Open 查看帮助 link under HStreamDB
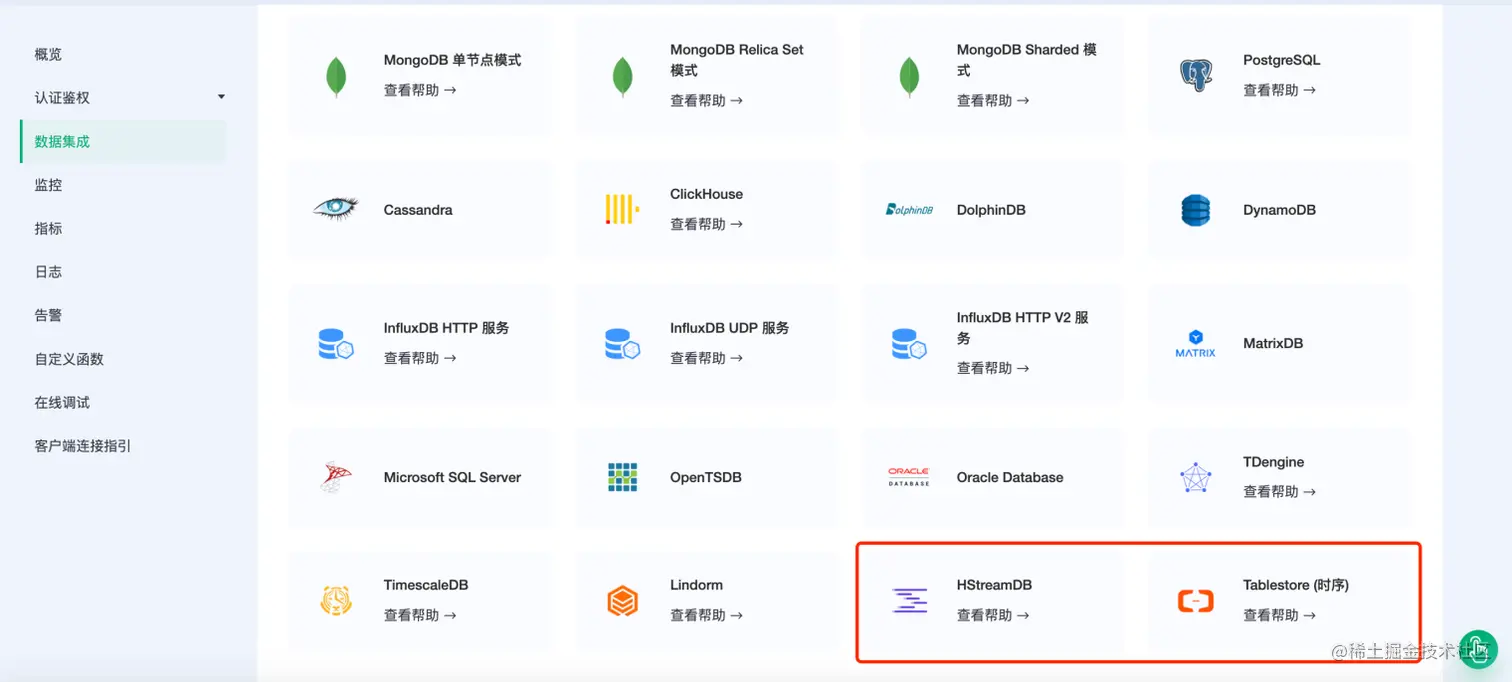 click(x=993, y=615)
